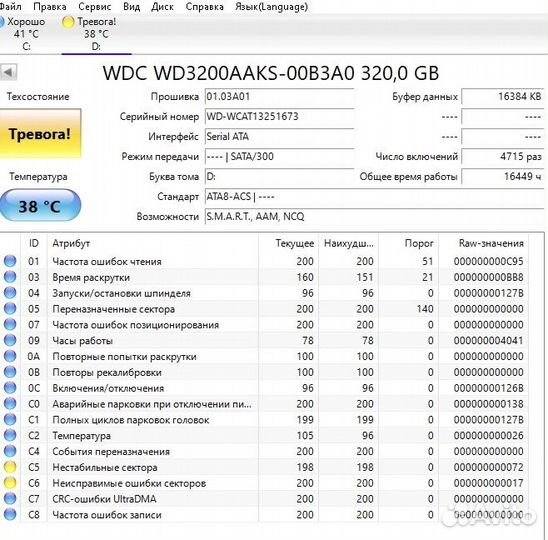Select the Часы работы attribute name

[x=82, y=341]
